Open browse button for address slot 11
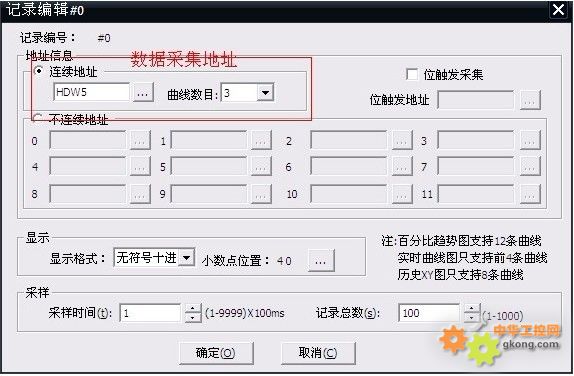Image resolution: width=574 pixels, height=376 pixels. 530,194
